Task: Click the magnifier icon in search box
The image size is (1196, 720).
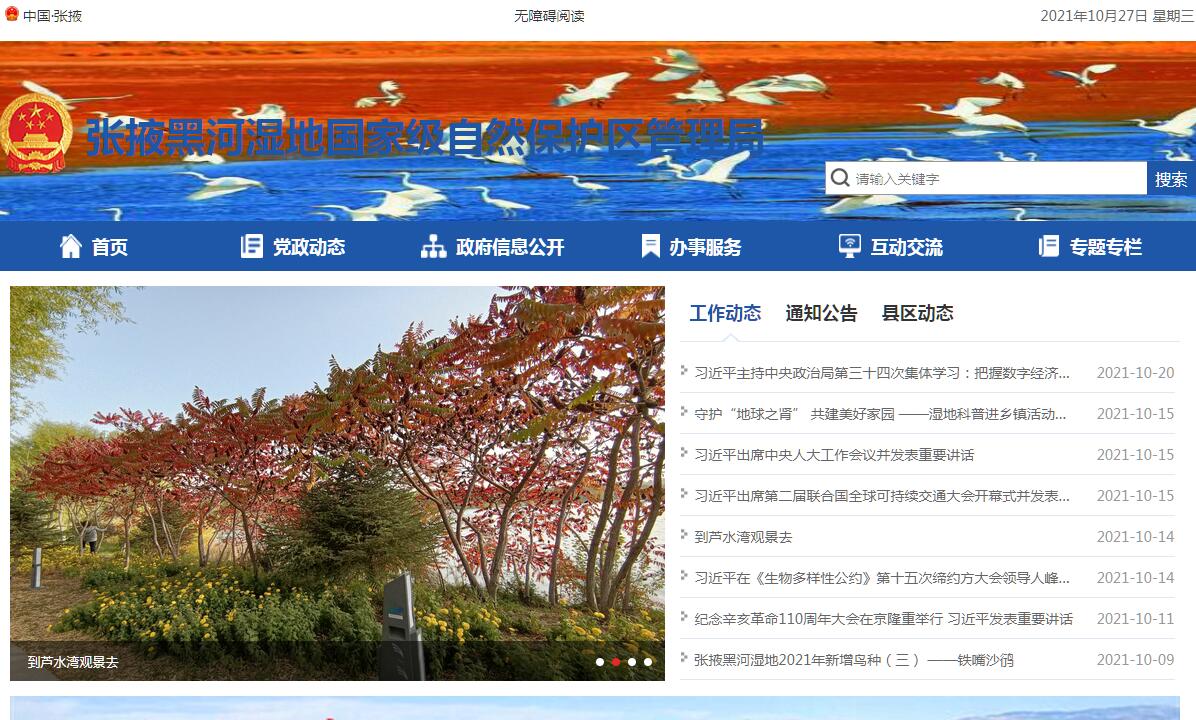Action: click(x=839, y=178)
